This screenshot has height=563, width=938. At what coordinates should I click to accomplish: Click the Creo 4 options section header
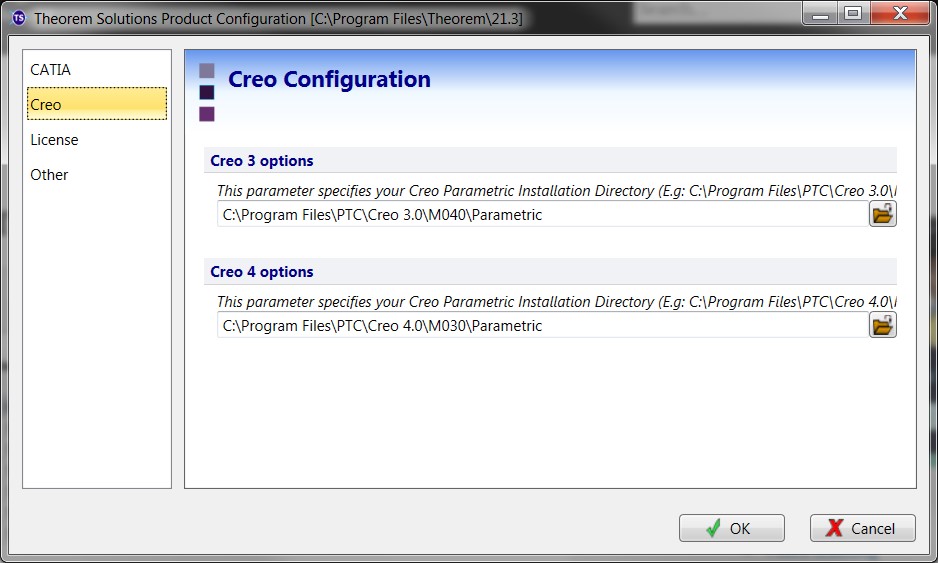pyautogui.click(x=262, y=272)
